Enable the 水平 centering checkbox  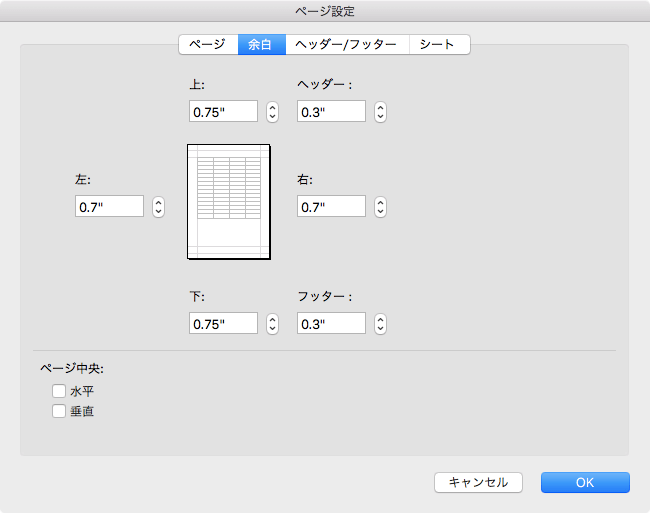pos(59,391)
